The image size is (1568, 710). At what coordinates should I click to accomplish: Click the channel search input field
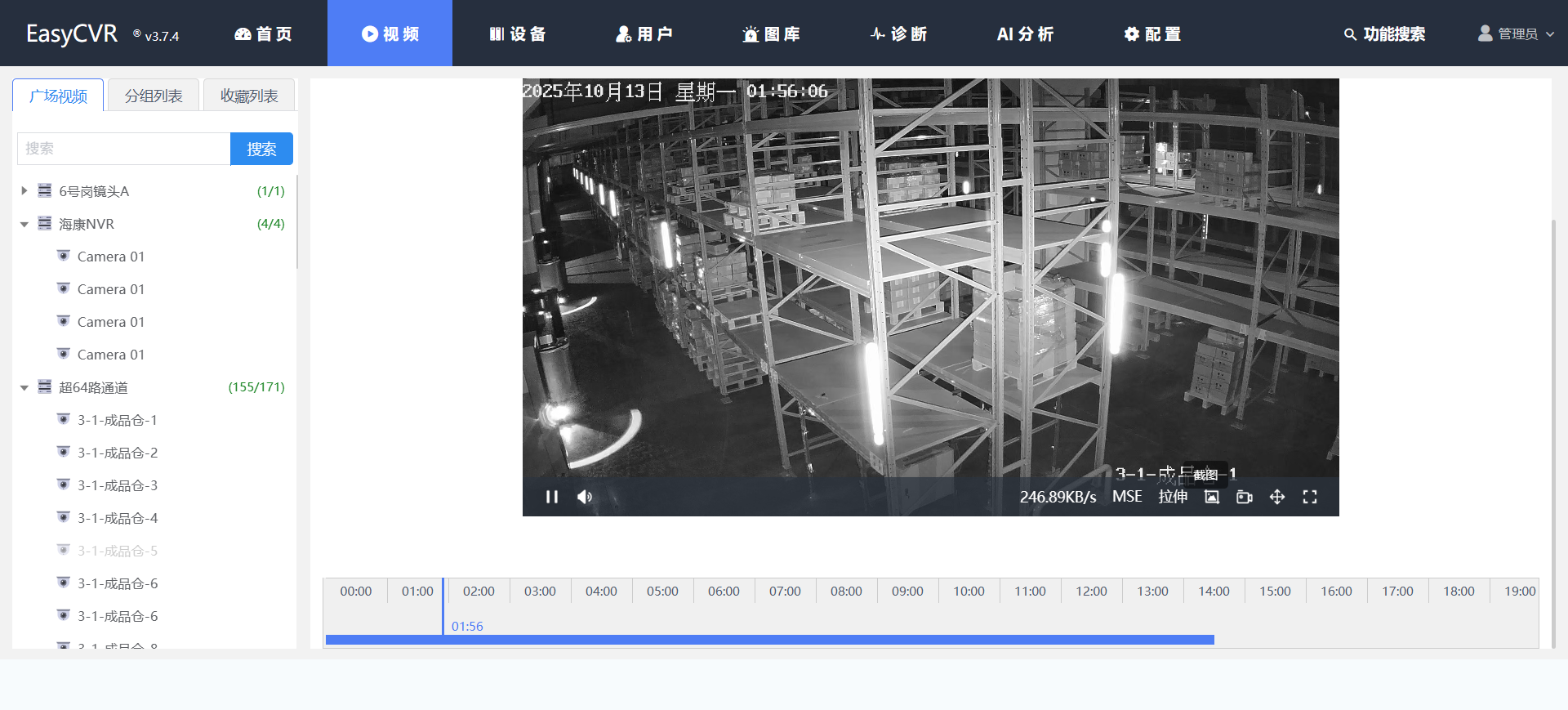tap(123, 149)
